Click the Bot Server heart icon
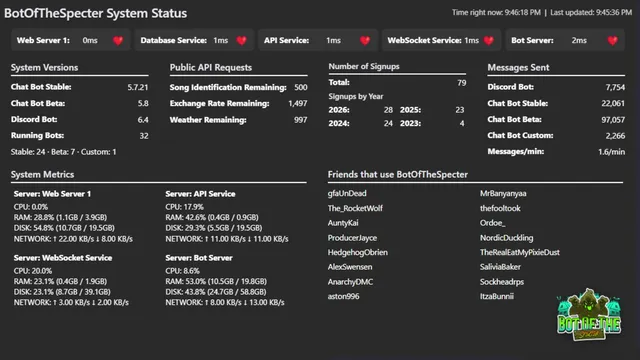The height and width of the screenshot is (360, 640). point(612,40)
